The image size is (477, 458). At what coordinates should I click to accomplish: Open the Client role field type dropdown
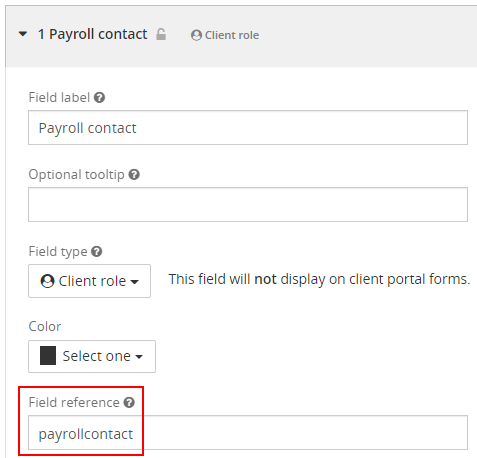[89, 281]
